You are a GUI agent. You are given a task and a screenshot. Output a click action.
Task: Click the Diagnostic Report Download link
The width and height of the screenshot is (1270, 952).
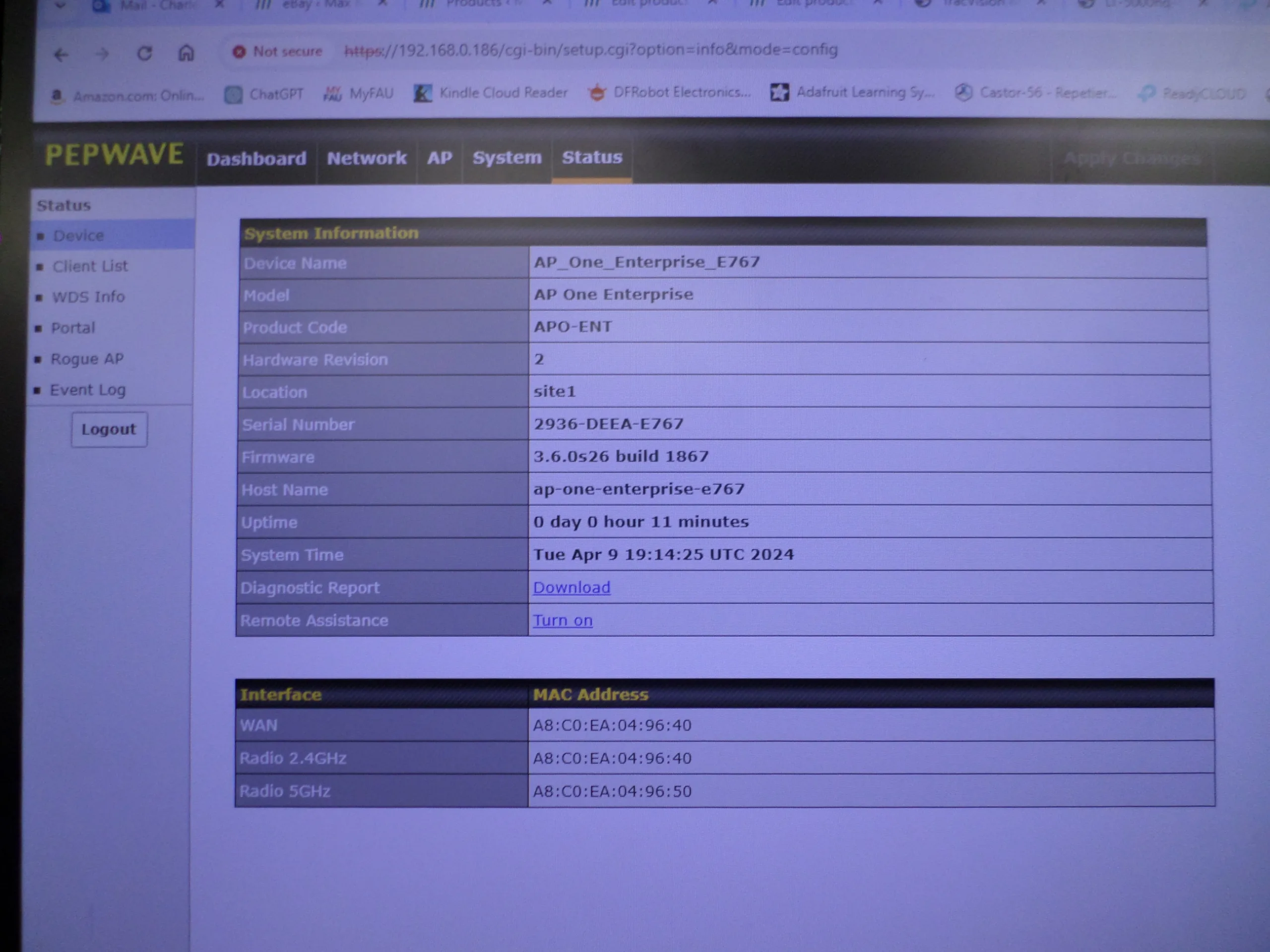tap(571, 588)
